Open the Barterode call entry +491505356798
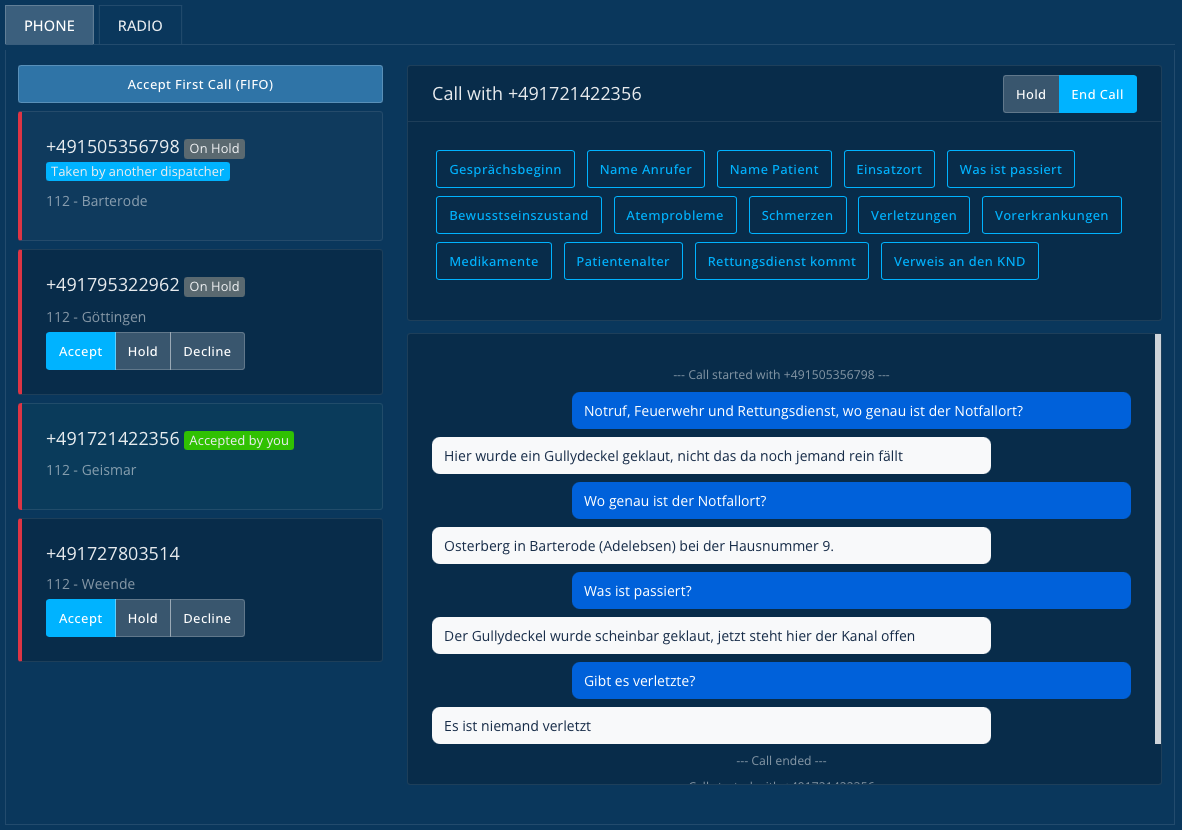The image size is (1182, 830). 201,176
